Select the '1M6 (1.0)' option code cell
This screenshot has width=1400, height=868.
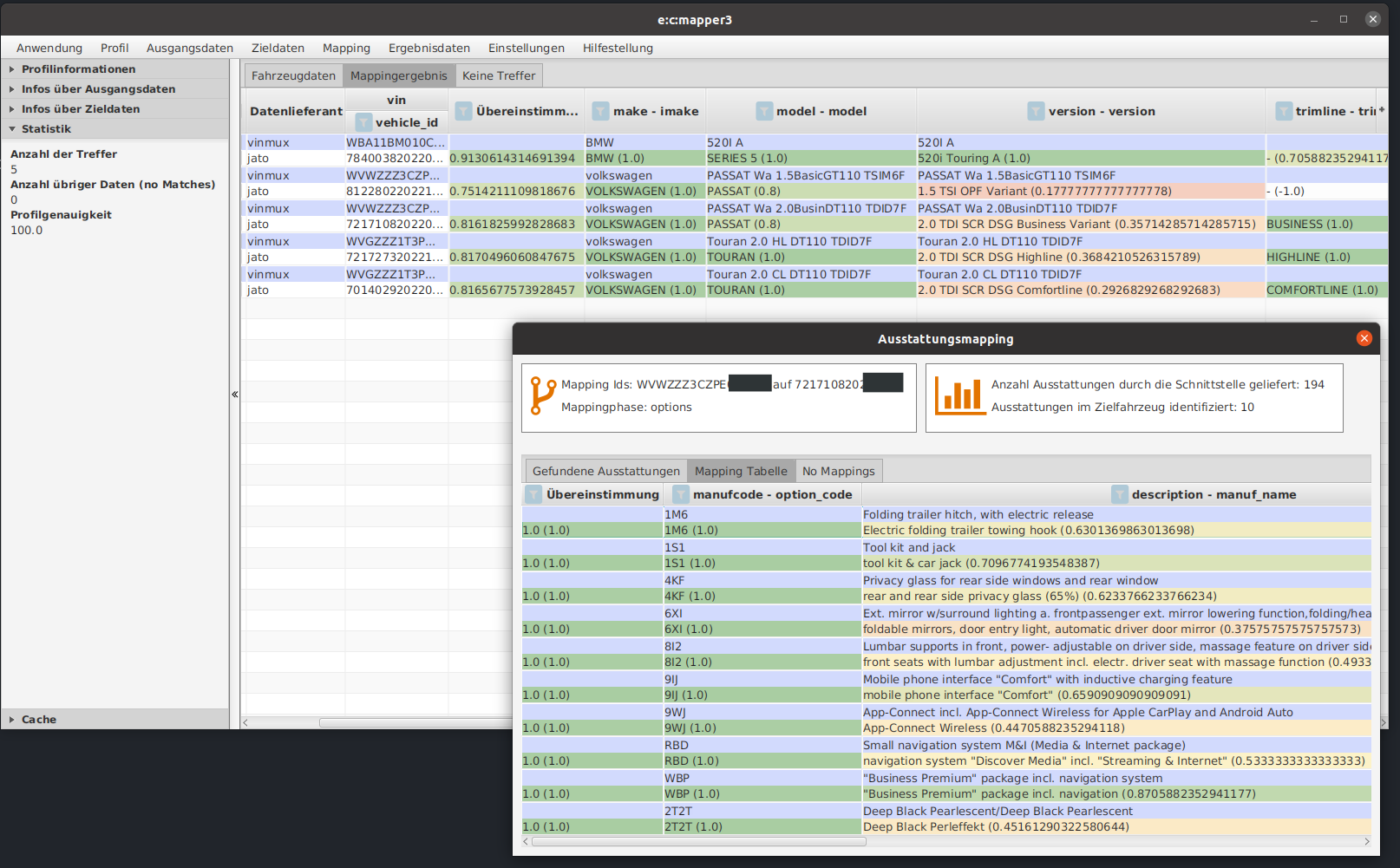click(x=762, y=530)
